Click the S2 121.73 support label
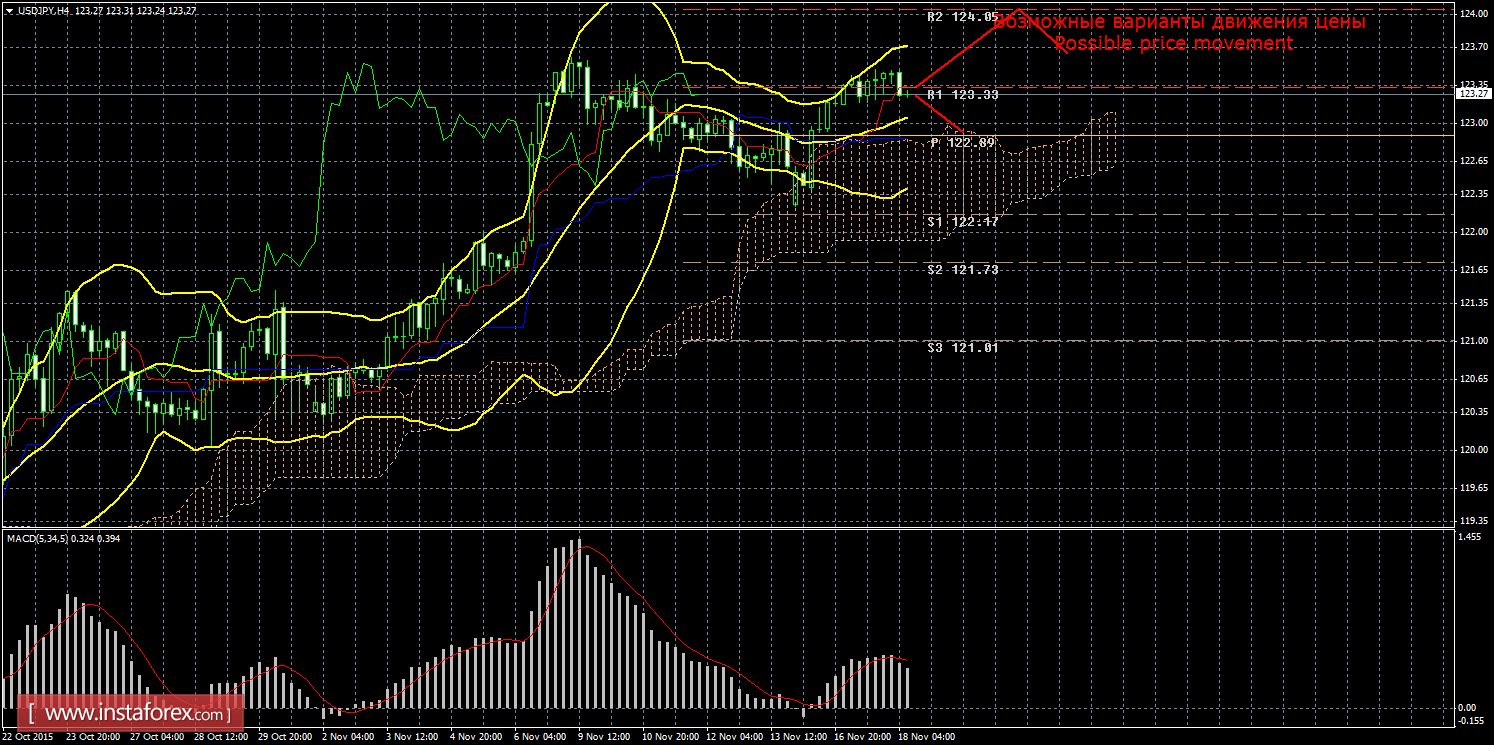The height and width of the screenshot is (745, 1494). (962, 270)
